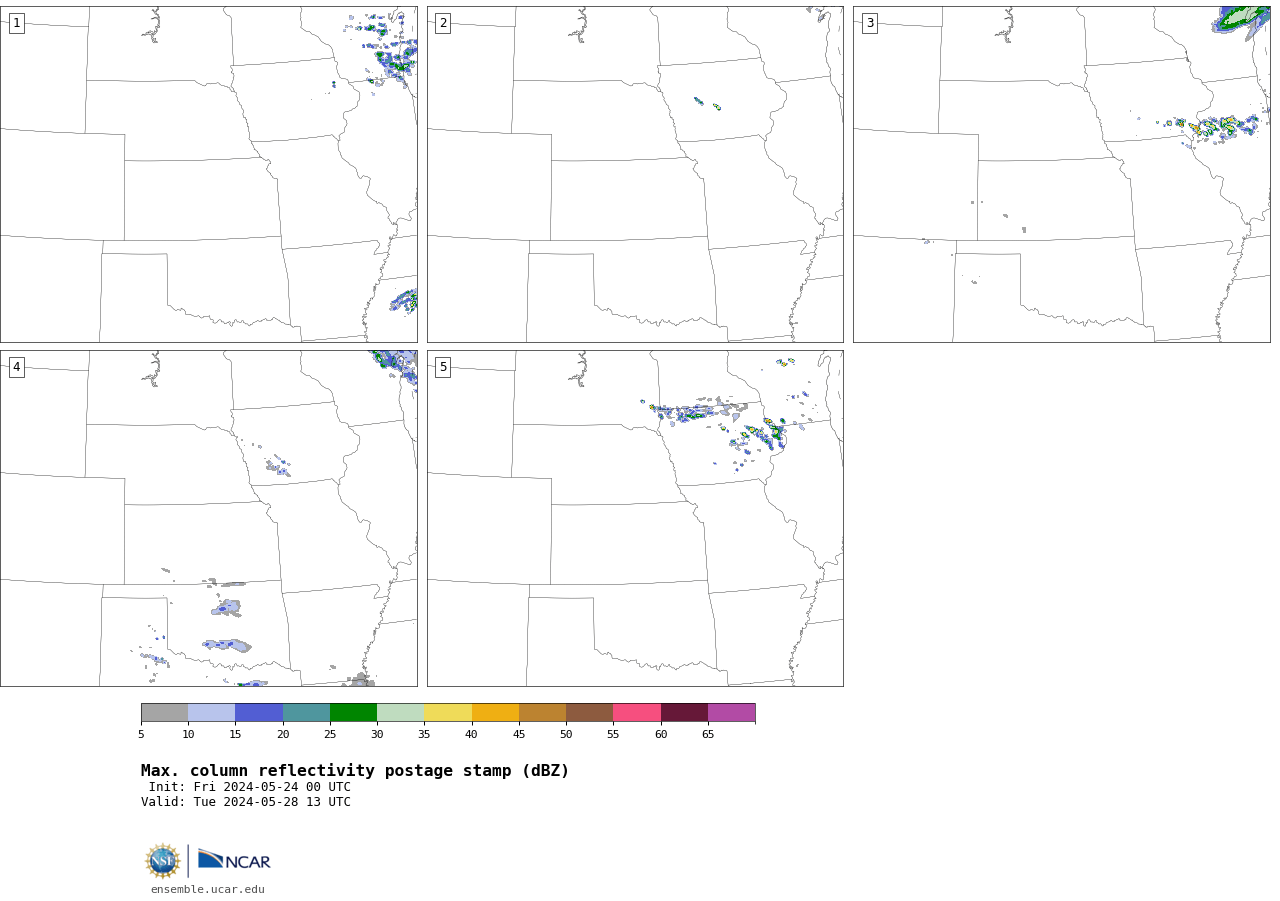Click the maroon 60-65 dBZ swatch

pos(684,713)
